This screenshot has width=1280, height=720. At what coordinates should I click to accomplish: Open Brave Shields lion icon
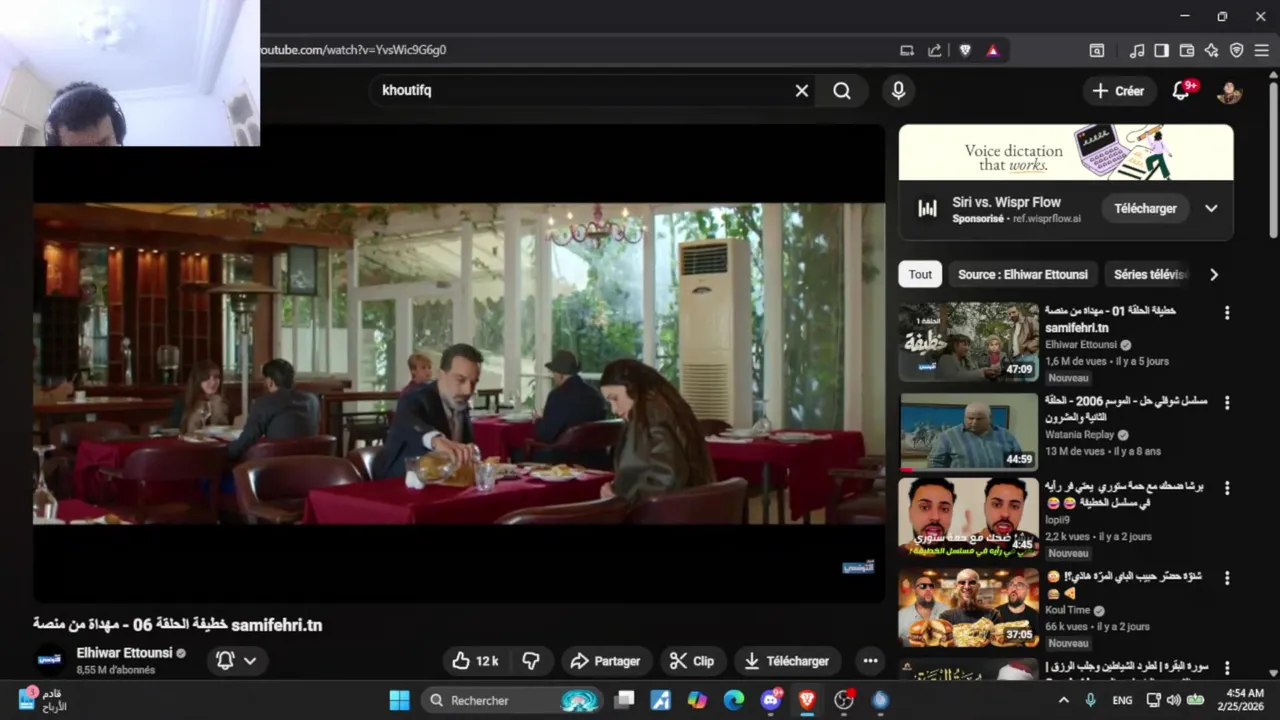pyautogui.click(x=965, y=50)
